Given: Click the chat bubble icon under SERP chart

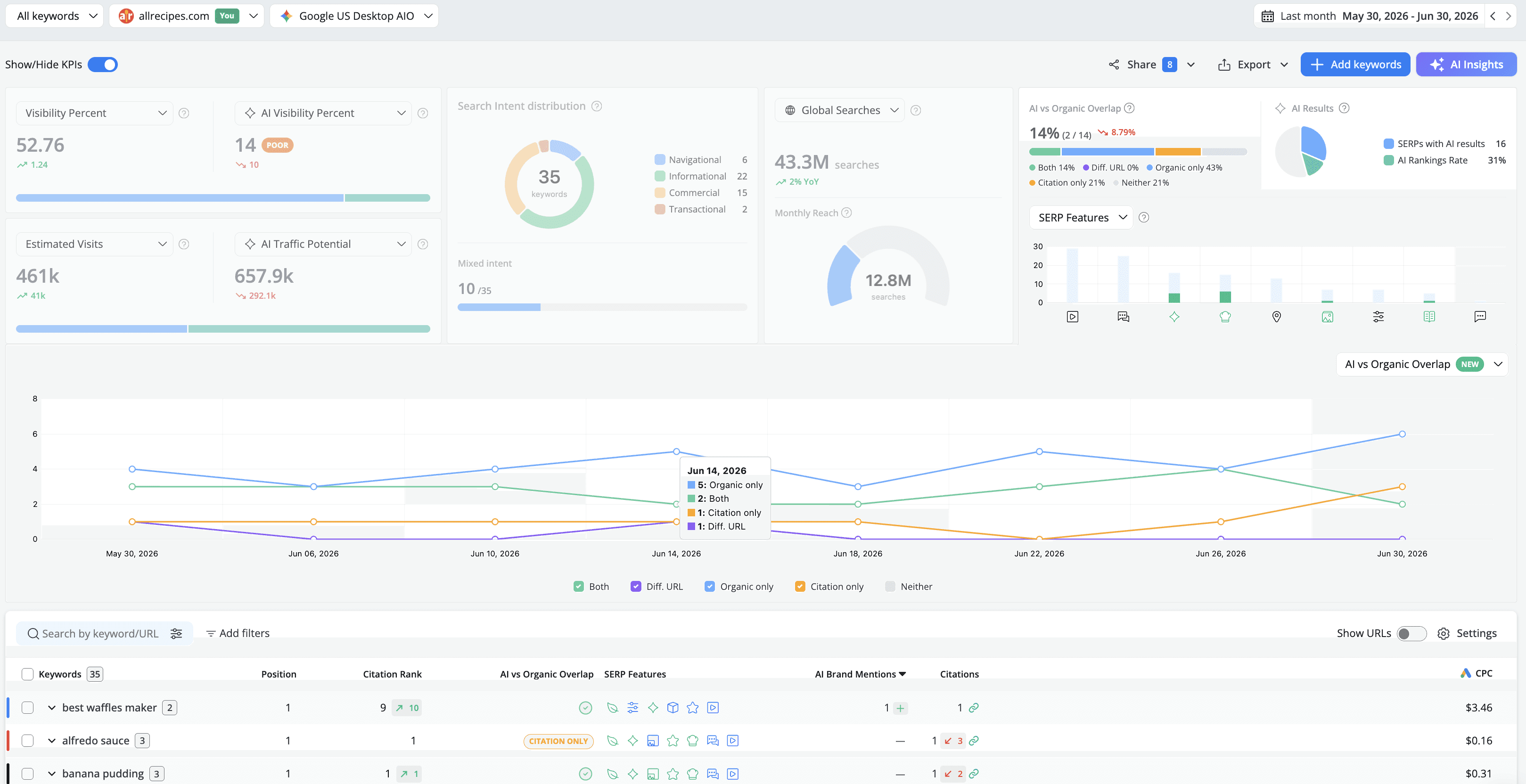Looking at the screenshot, I should pyautogui.click(x=1480, y=317).
